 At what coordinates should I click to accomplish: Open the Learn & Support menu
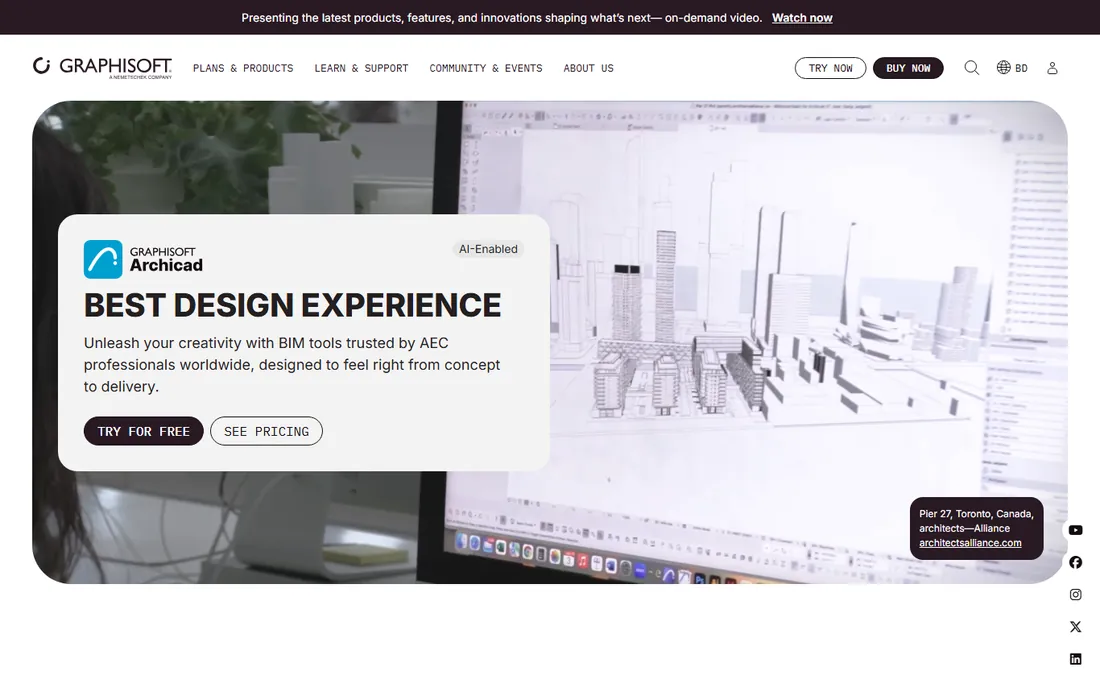tap(361, 68)
